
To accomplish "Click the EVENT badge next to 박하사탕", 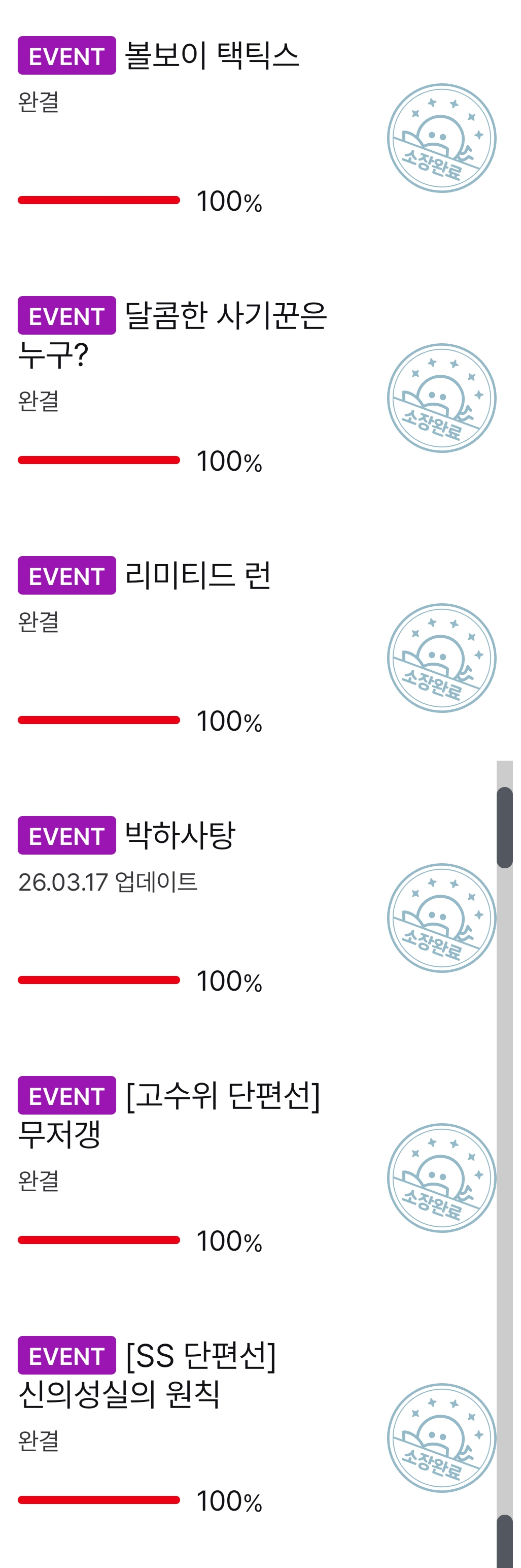I will [67, 836].
